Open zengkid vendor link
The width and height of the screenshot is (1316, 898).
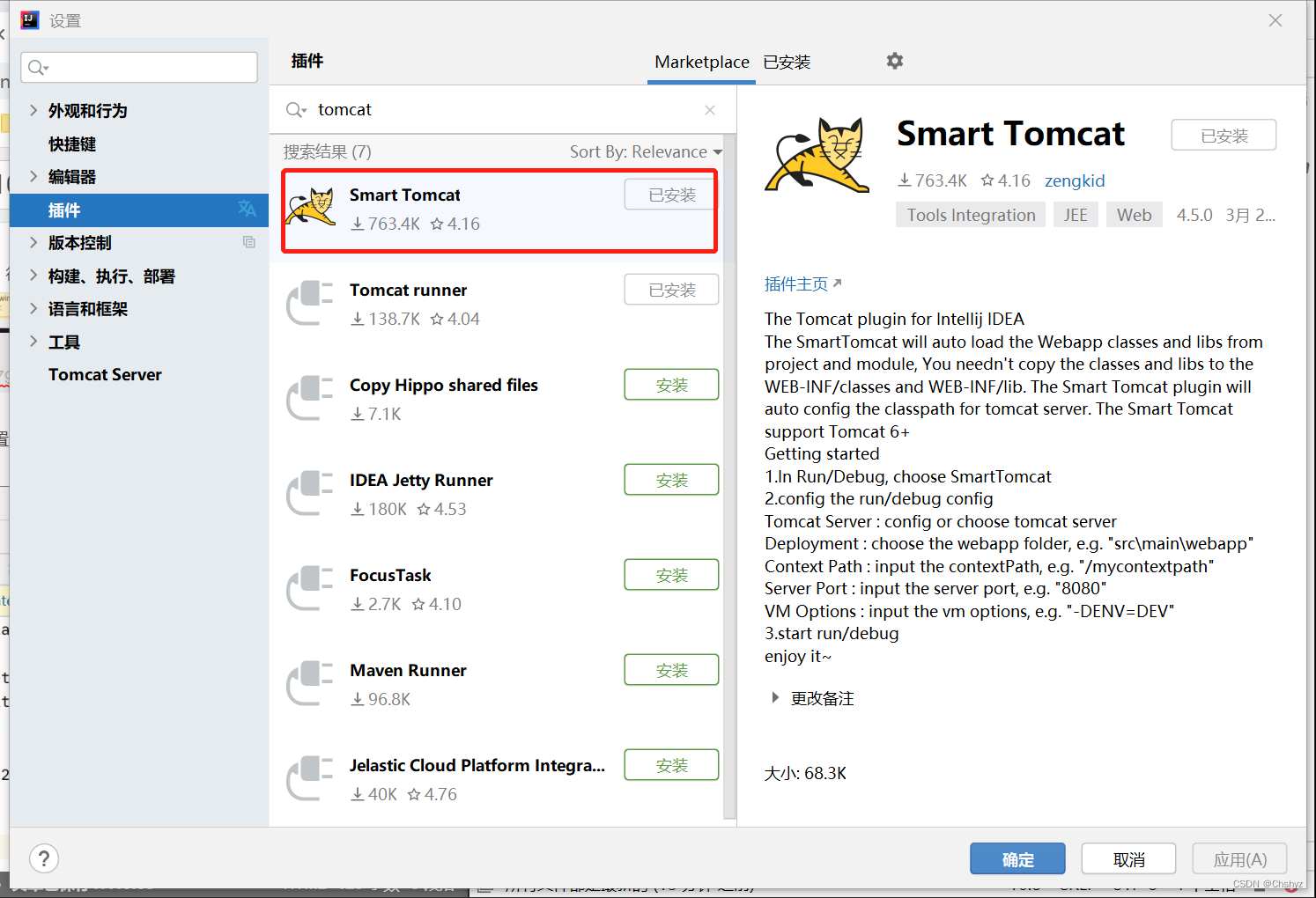point(1075,180)
